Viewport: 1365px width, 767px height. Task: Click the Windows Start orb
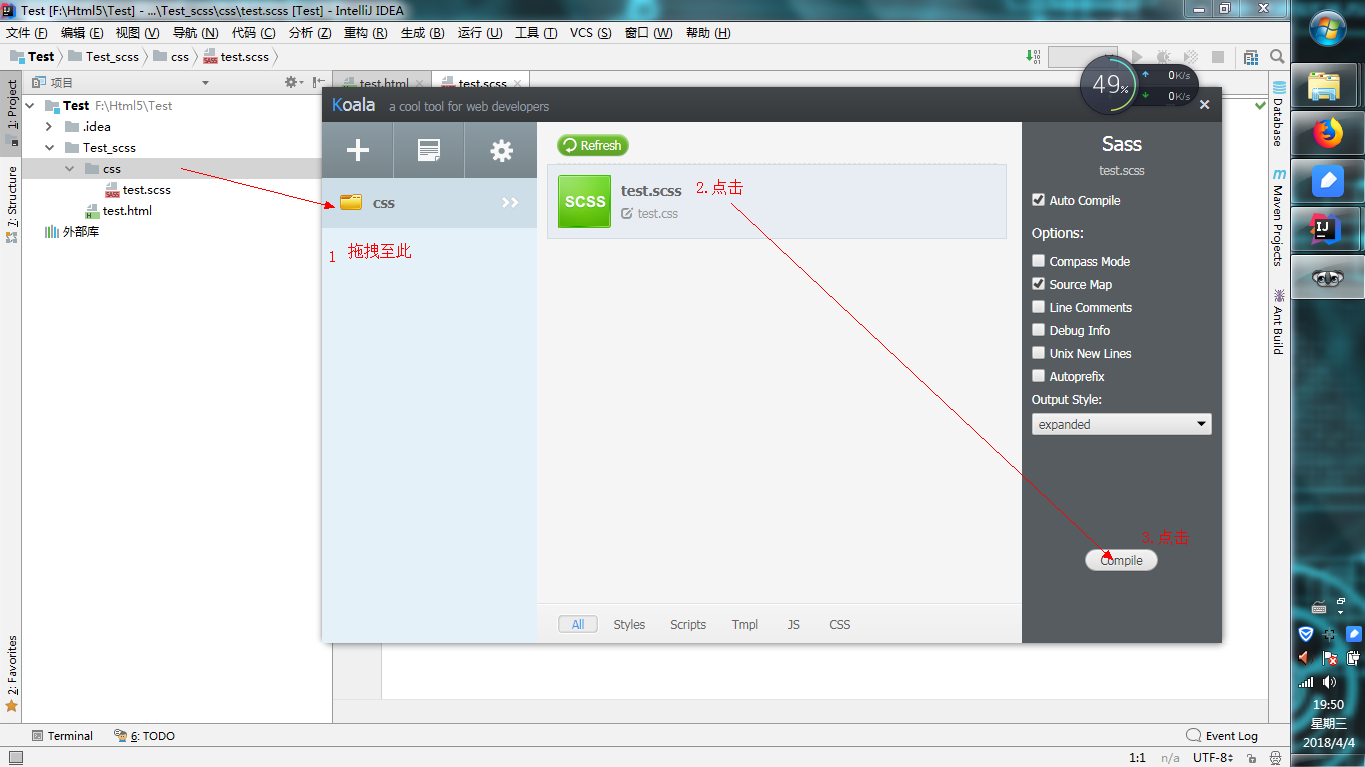point(1327,27)
